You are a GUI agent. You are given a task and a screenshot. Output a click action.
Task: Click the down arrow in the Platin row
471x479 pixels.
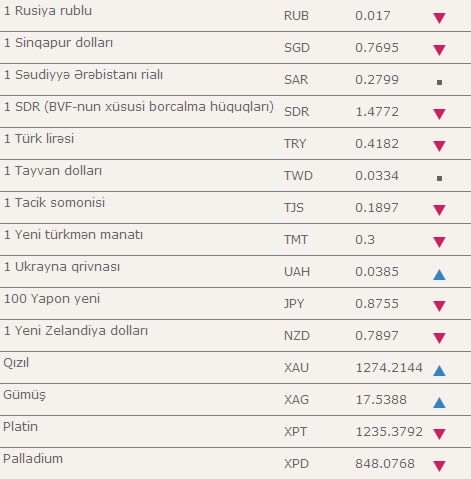439,434
